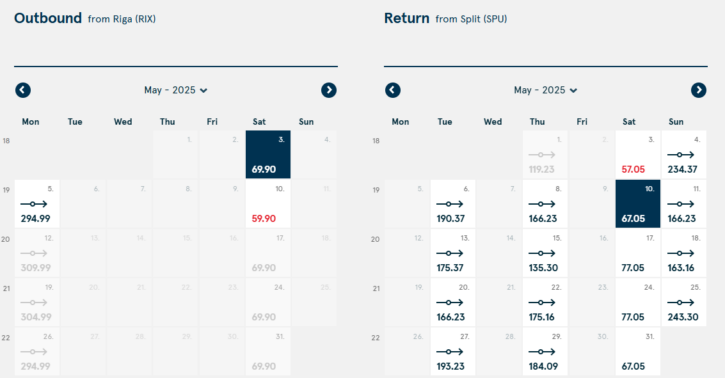725x378 pixels.
Task: Select return May 3 lowest fare 57.05
Action: pos(638,155)
